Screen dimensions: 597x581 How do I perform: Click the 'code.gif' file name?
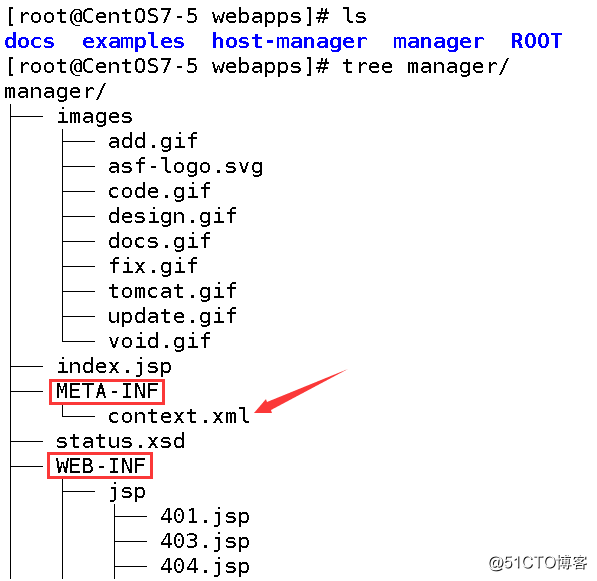click(159, 192)
